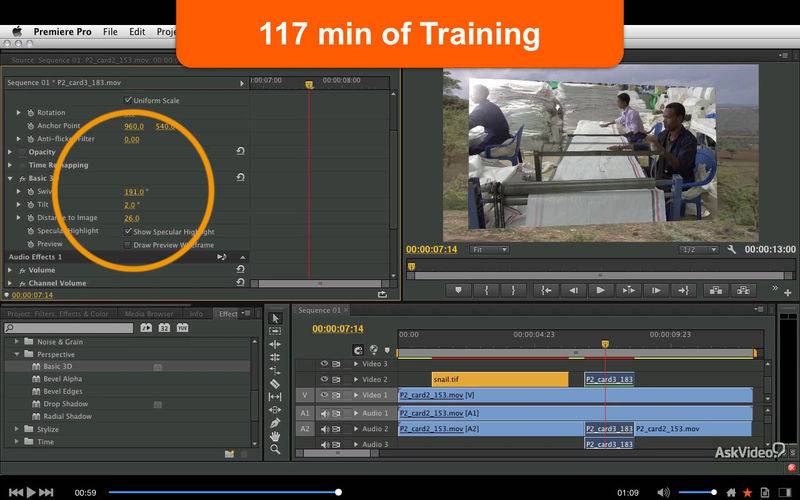Select the Selection arrow tool
The width and height of the screenshot is (800, 500).
[276, 318]
